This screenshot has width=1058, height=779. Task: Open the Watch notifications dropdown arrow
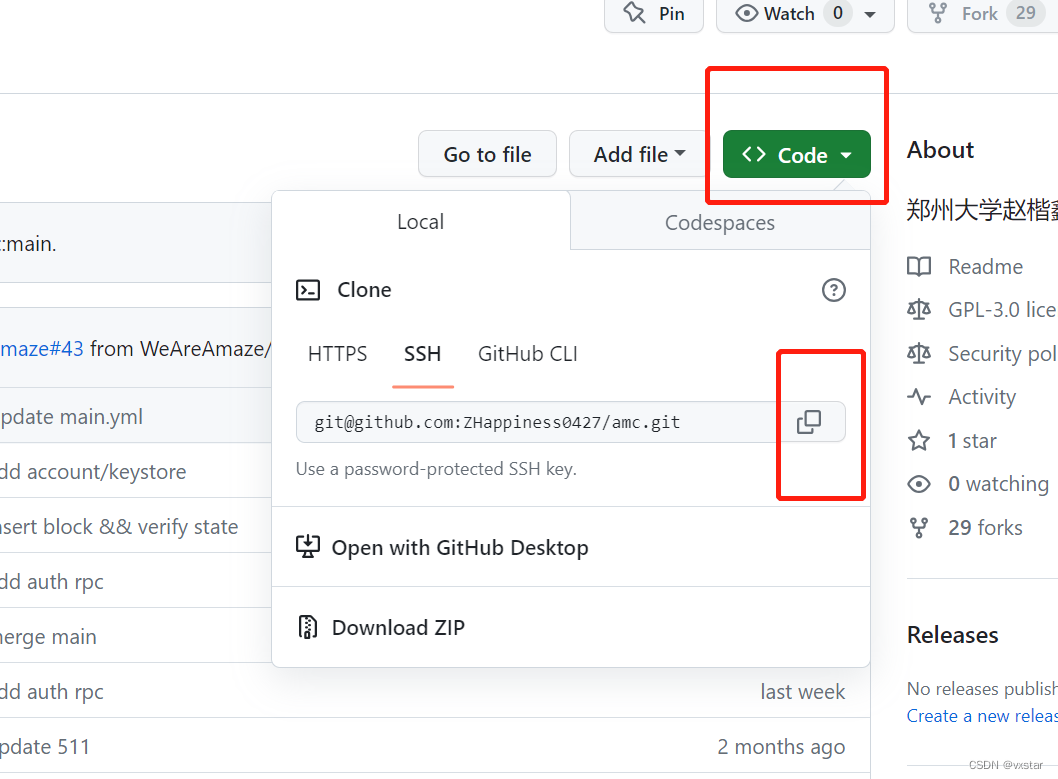click(870, 14)
